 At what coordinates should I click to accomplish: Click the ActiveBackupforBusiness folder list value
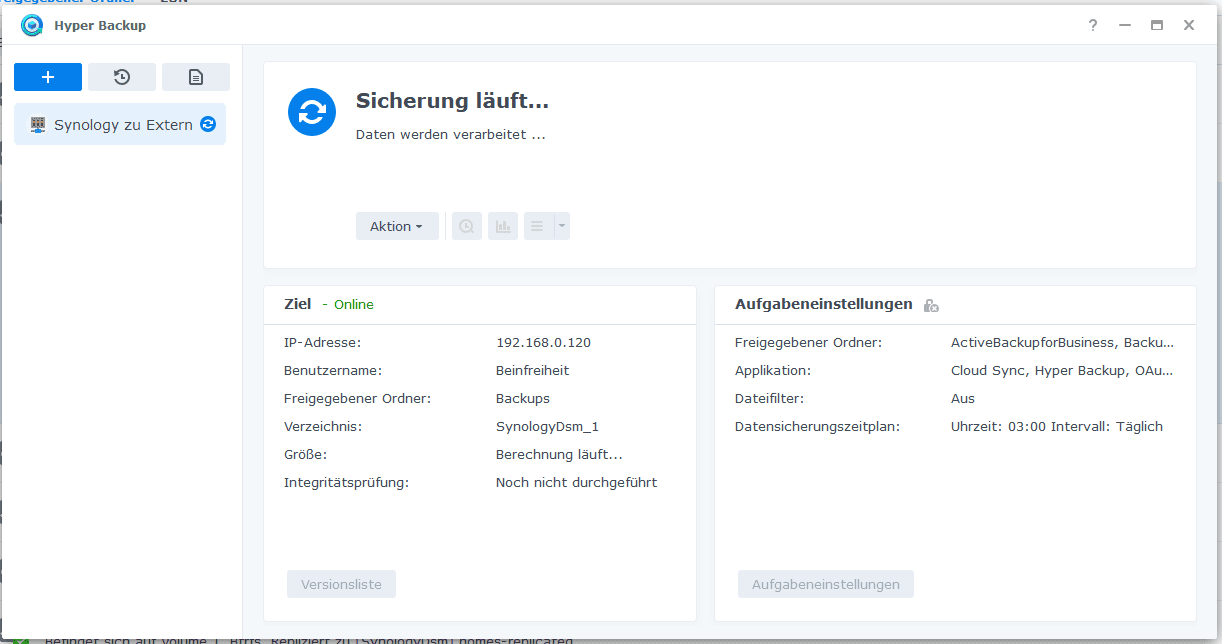tap(1063, 342)
